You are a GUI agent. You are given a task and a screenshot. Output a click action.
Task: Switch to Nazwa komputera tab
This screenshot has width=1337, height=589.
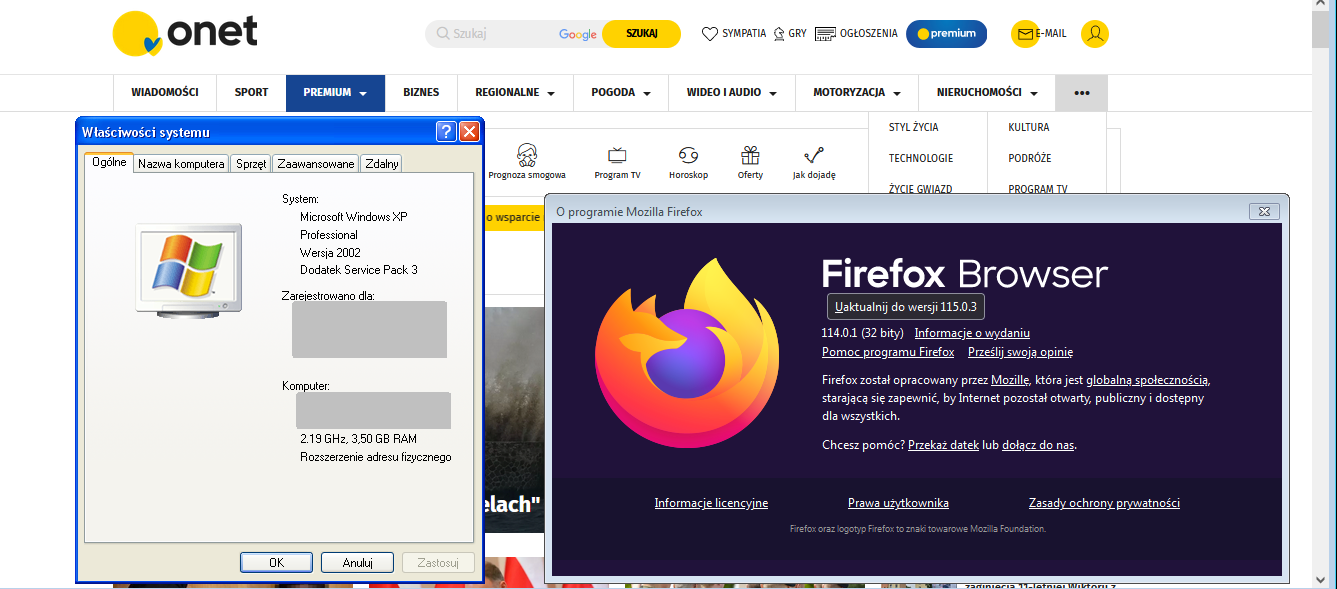pyautogui.click(x=181, y=164)
